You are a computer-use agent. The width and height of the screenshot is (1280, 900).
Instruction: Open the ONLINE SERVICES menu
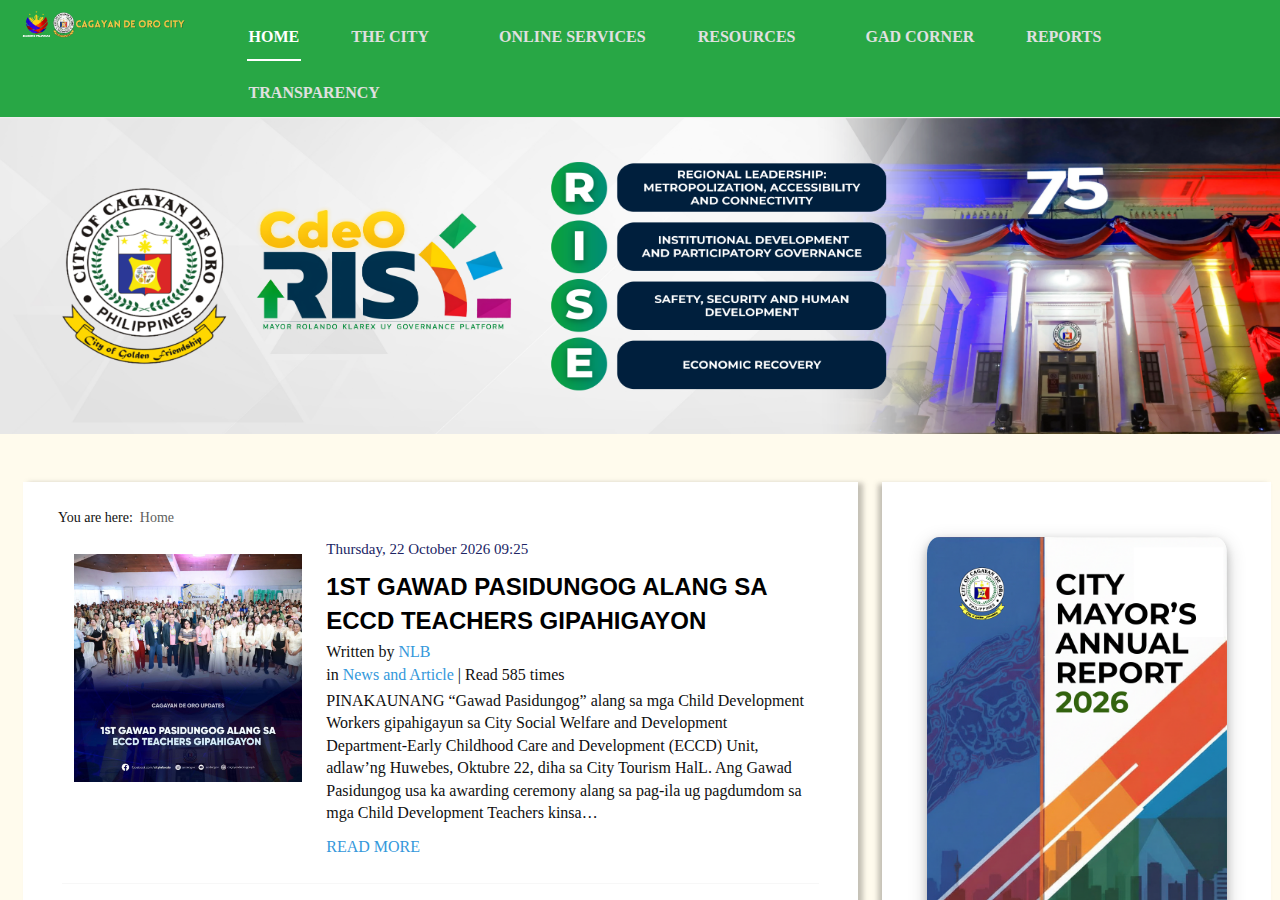click(x=572, y=37)
